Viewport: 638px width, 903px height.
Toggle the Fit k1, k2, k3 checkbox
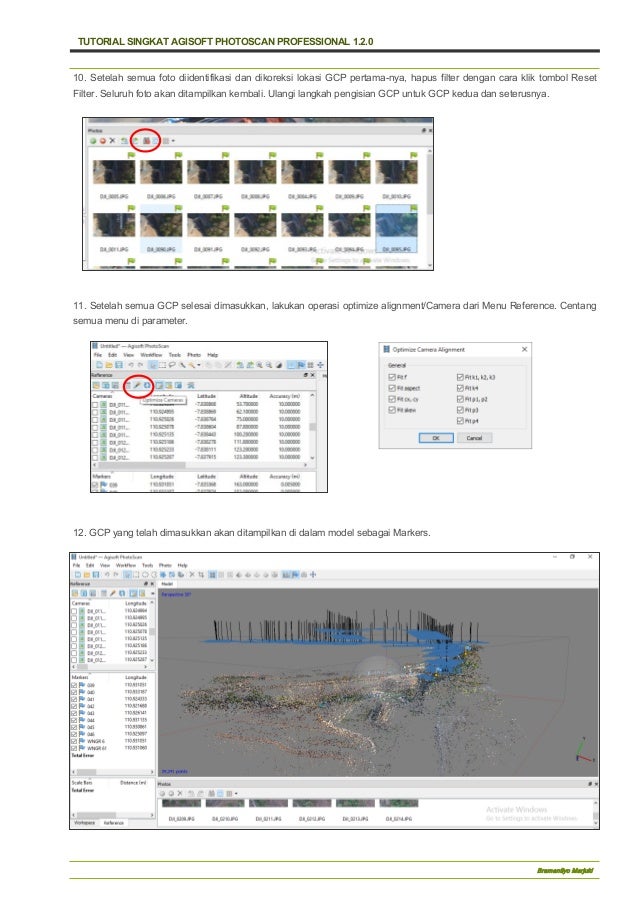[460, 377]
